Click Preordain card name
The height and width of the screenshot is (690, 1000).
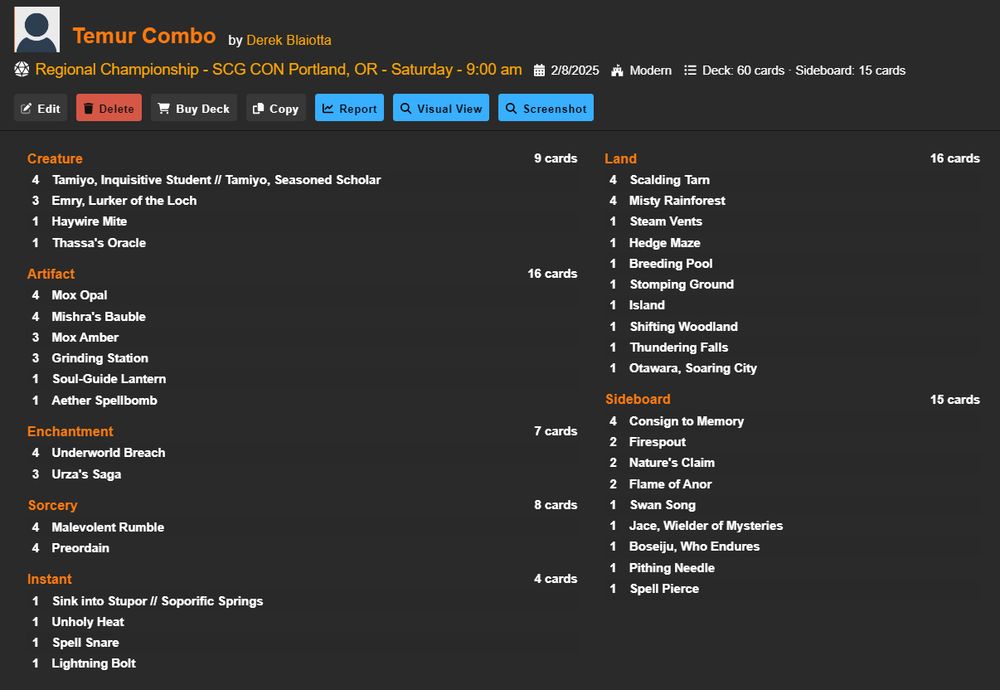80,548
